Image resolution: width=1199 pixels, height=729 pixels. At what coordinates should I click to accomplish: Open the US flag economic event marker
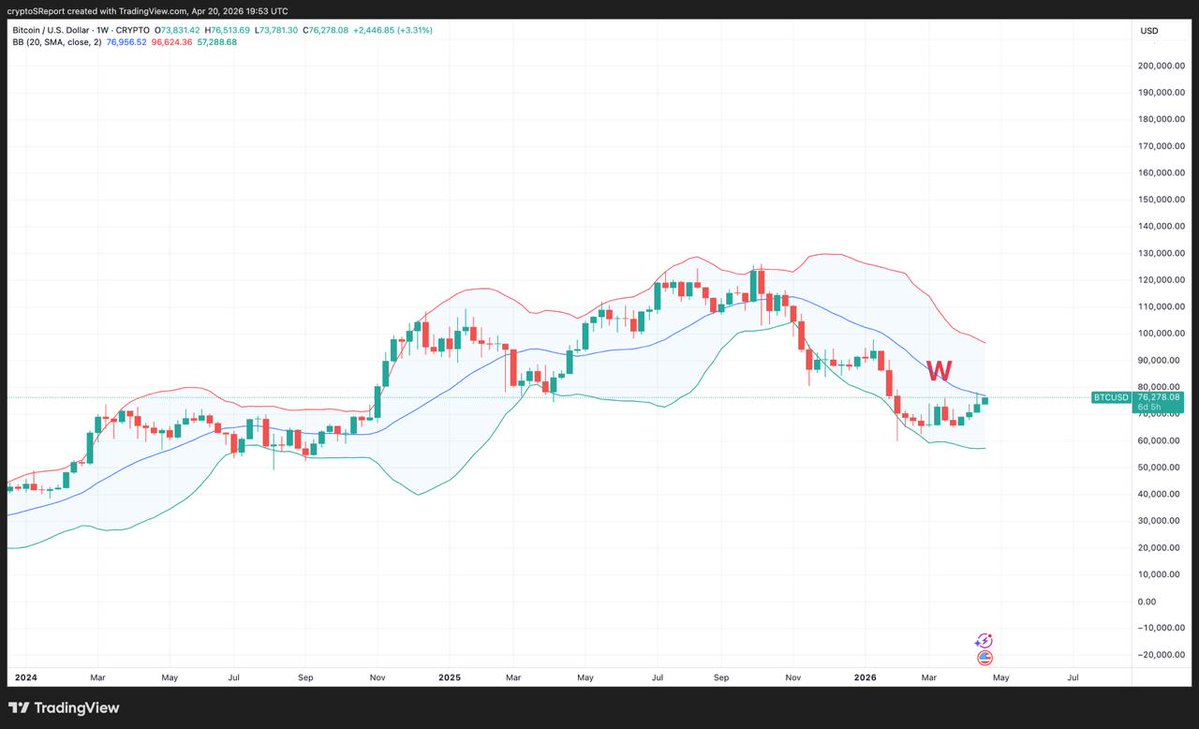point(984,658)
